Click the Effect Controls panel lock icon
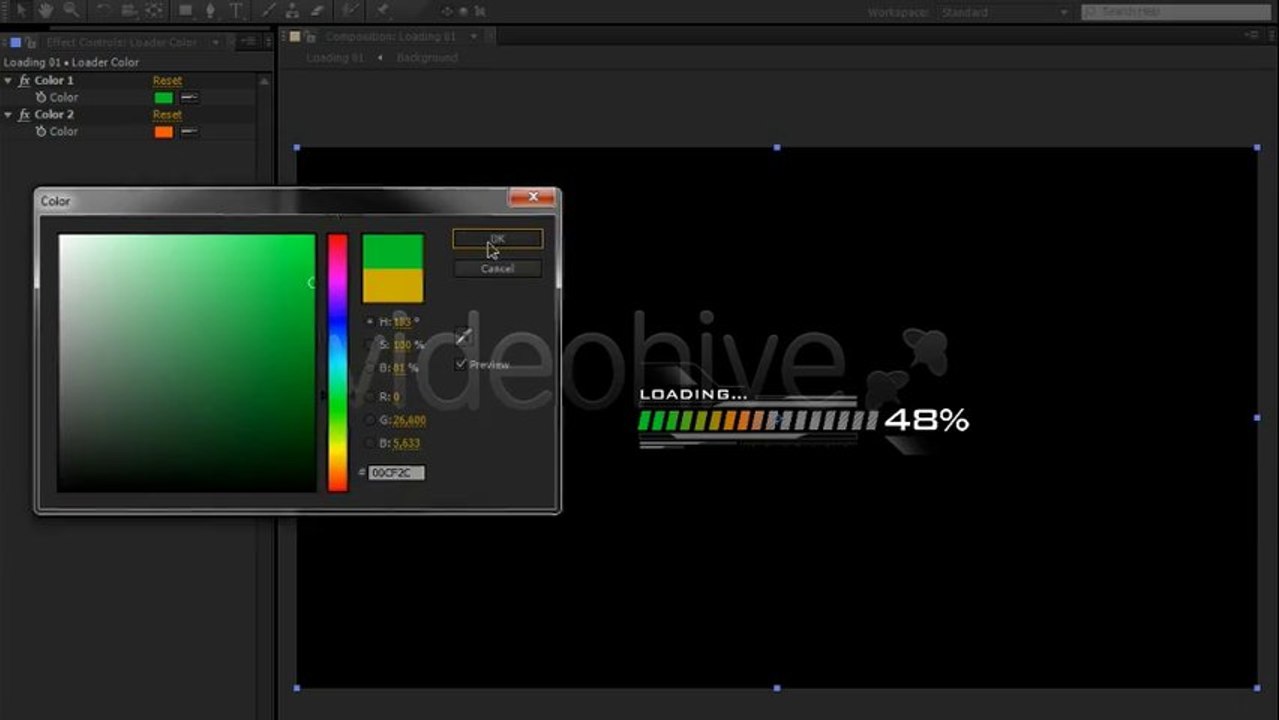The image size is (1279, 720). tap(33, 42)
